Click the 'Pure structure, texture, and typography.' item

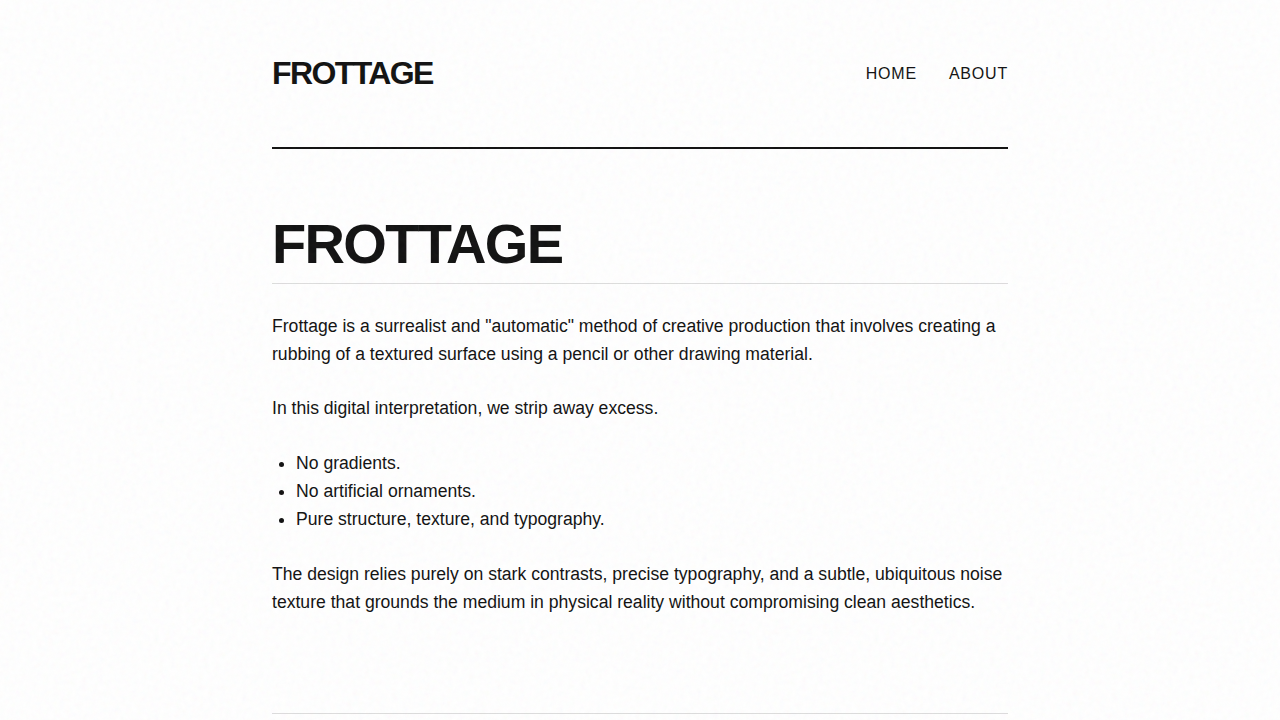tap(450, 519)
